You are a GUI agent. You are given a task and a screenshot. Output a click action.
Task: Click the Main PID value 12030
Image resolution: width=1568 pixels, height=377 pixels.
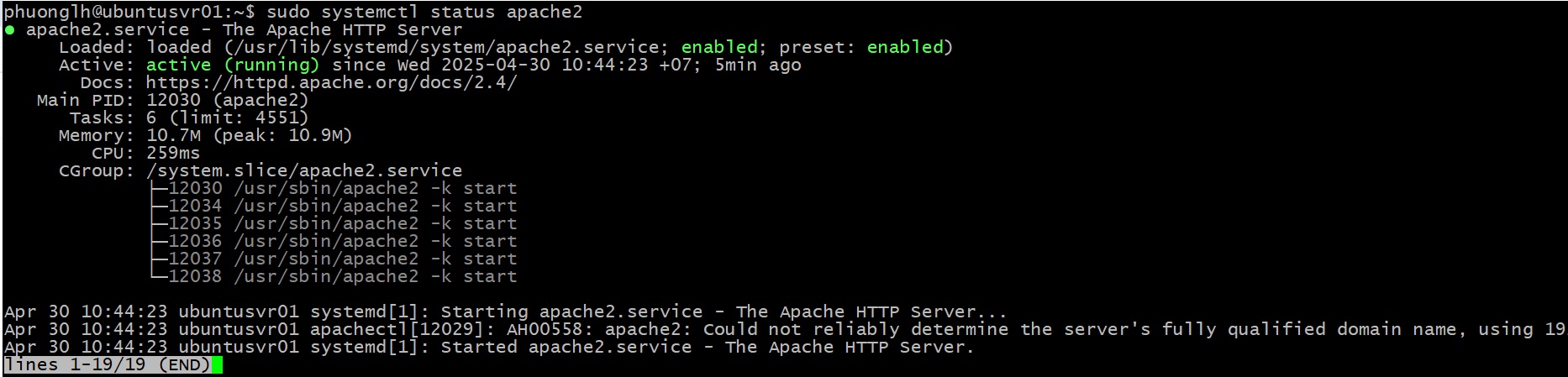[173, 101]
